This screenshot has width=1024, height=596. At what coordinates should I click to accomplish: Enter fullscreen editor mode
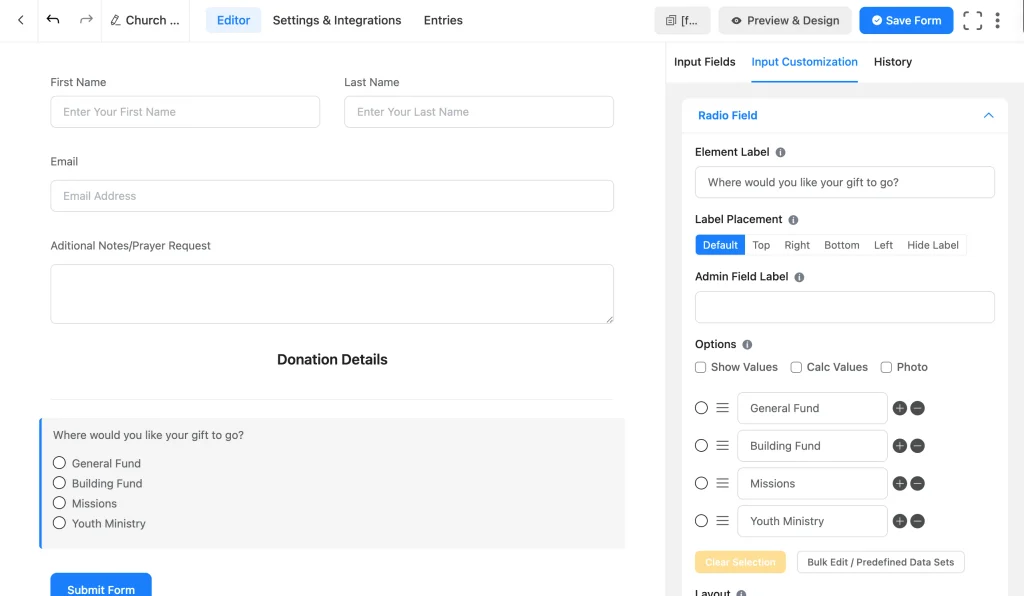pos(972,20)
